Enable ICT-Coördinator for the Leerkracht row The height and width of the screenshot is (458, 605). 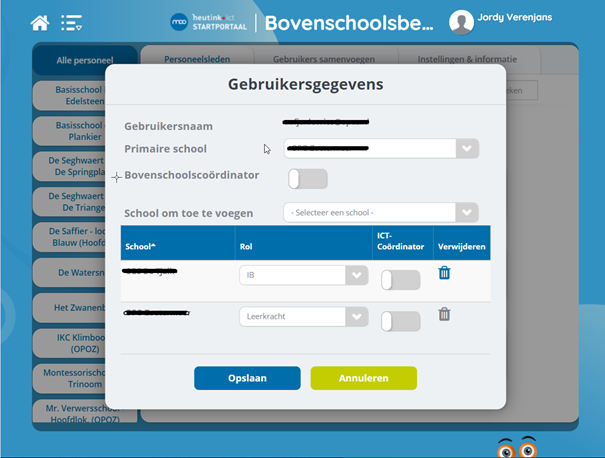401,321
